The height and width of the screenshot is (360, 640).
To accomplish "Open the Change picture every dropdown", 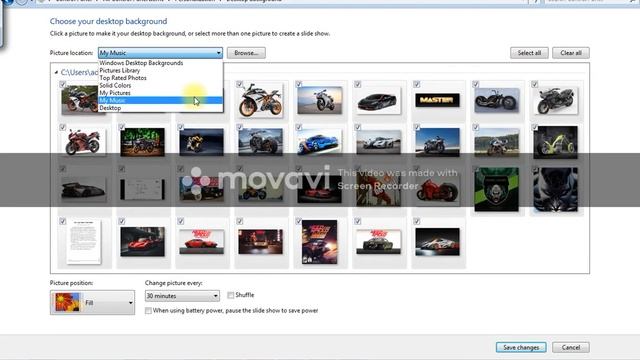I will (182, 296).
